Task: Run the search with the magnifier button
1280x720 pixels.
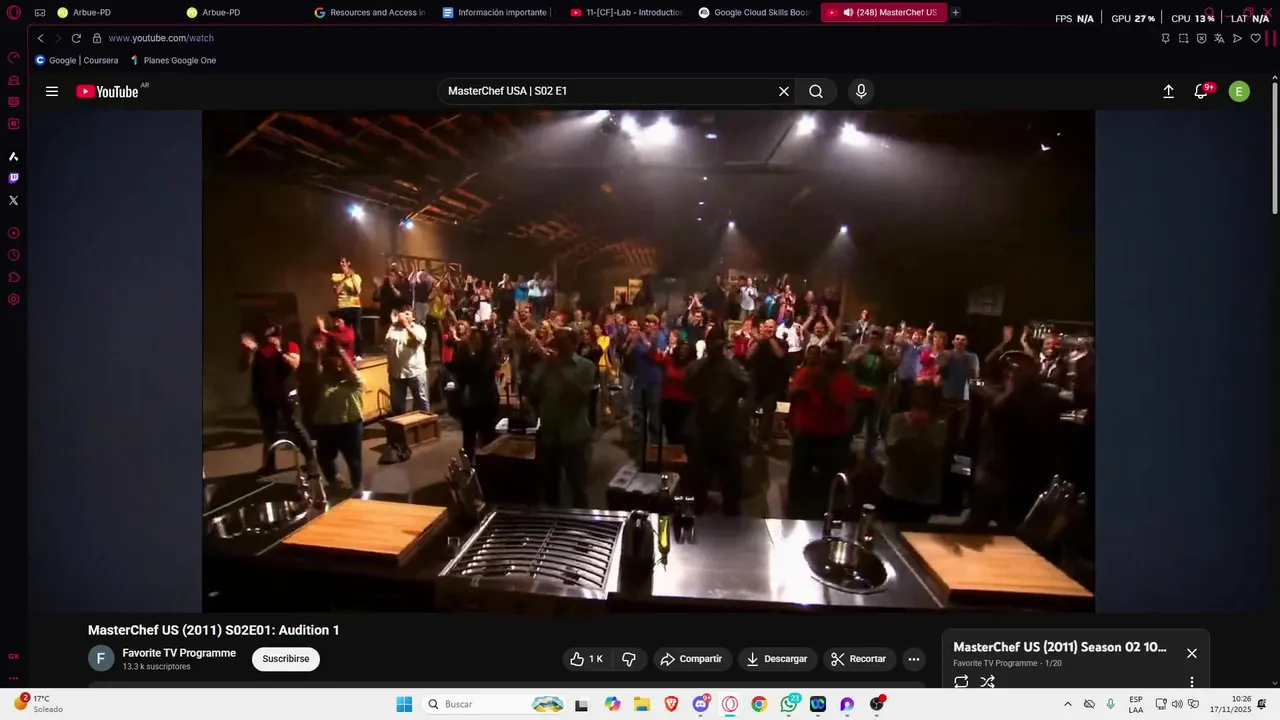Action: [816, 91]
